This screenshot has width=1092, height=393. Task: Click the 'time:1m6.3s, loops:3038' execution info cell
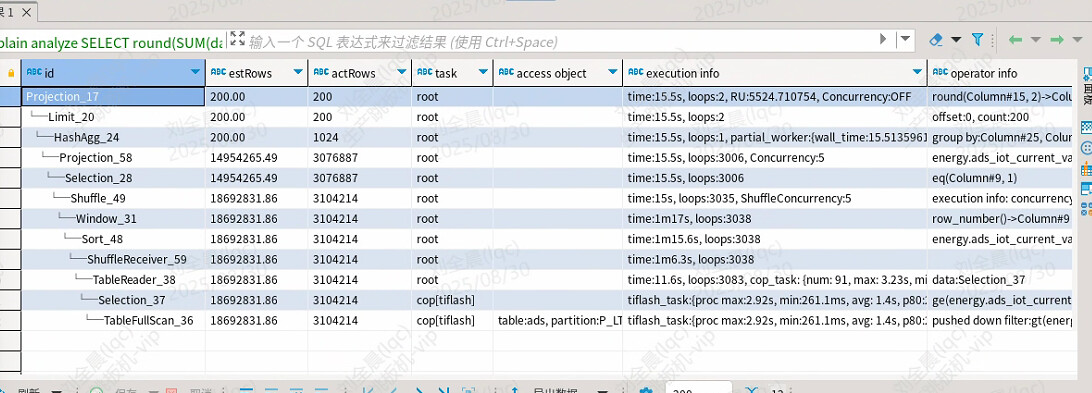tap(775, 259)
